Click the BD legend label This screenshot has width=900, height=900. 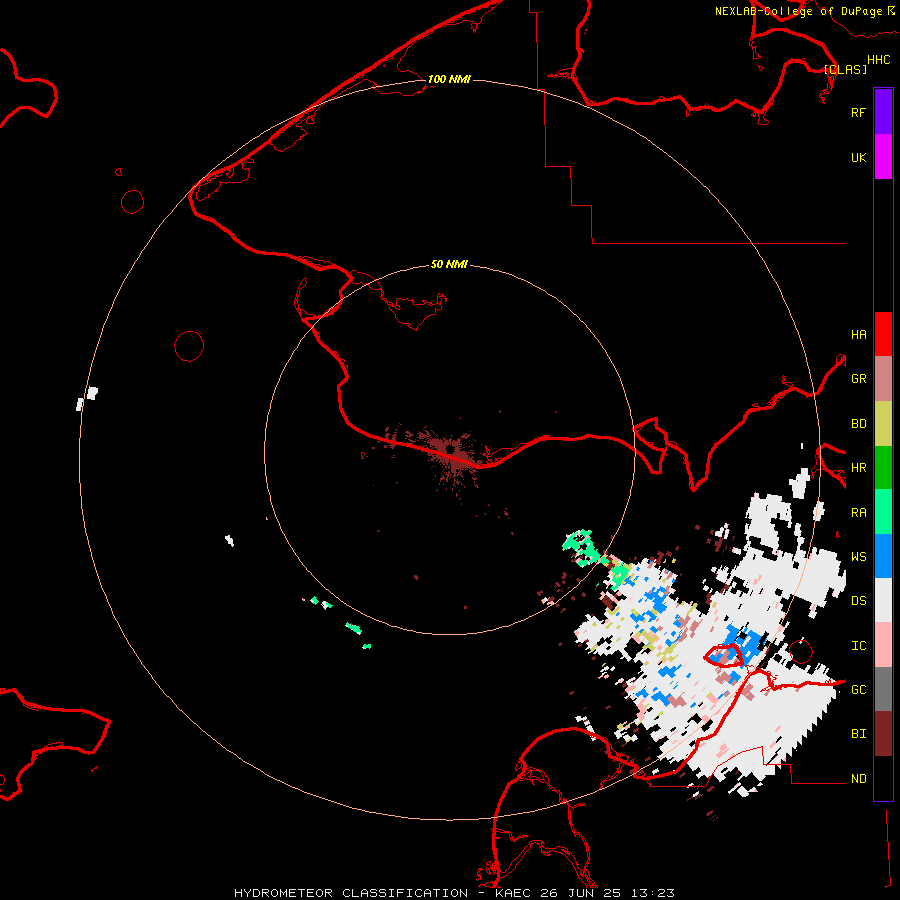(x=858, y=424)
